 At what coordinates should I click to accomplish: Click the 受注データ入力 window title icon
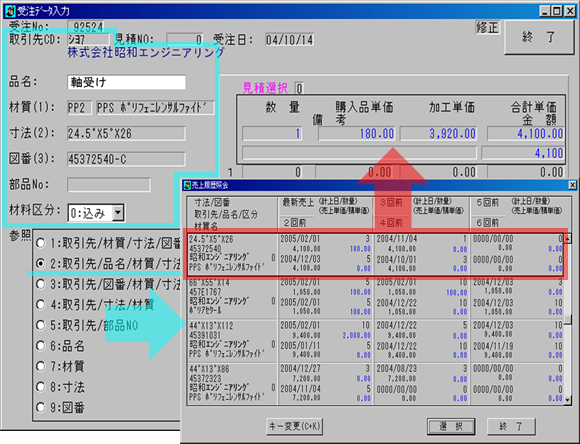[10, 11]
